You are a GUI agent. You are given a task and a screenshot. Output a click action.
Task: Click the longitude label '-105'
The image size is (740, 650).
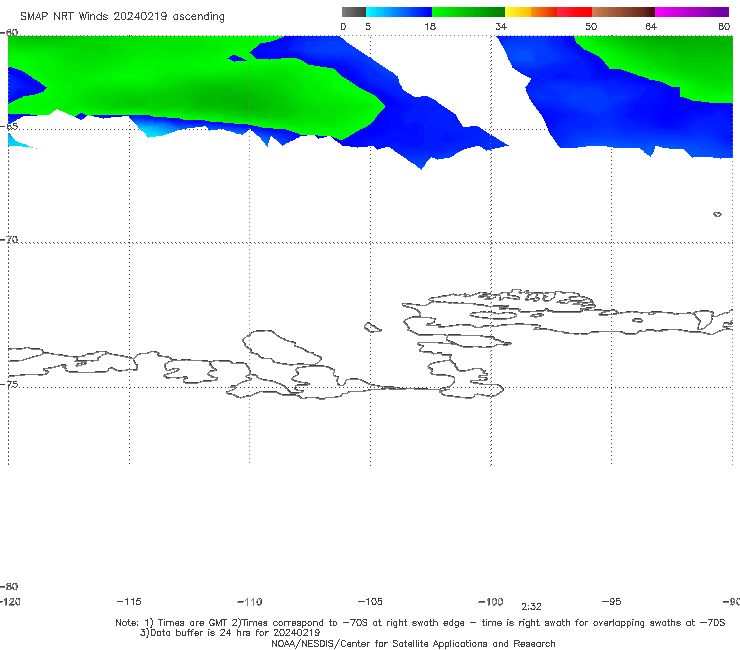tap(370, 601)
